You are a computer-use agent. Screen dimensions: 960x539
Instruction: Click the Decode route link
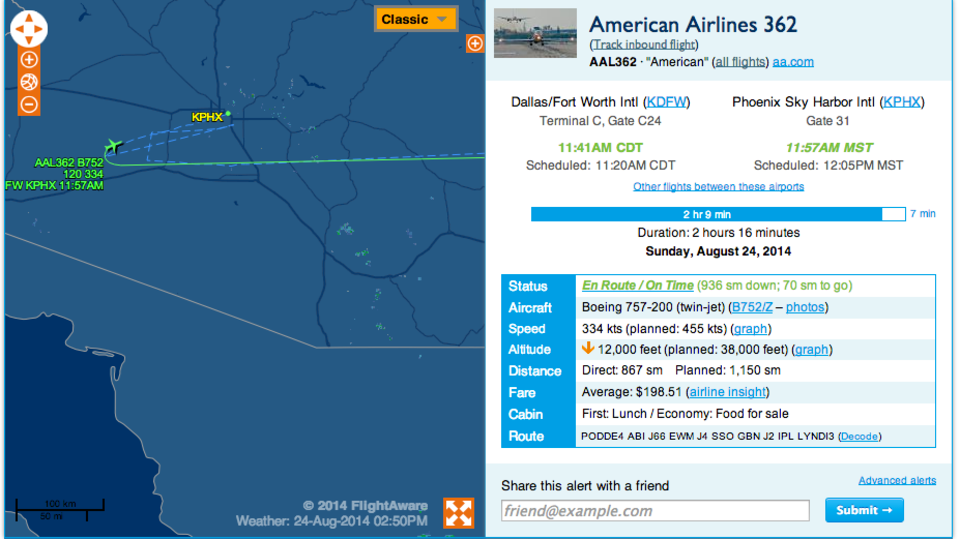click(859, 437)
